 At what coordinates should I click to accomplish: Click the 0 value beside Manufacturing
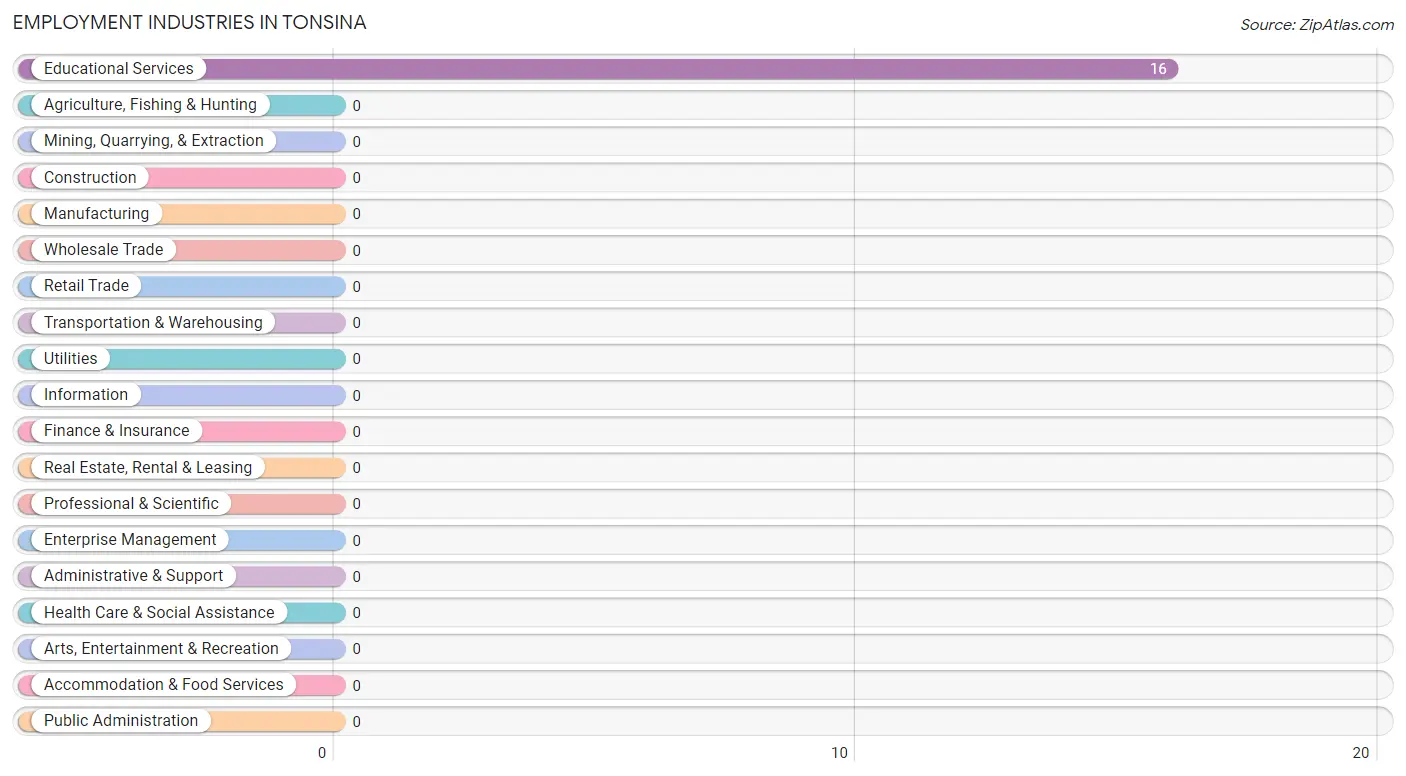point(356,214)
